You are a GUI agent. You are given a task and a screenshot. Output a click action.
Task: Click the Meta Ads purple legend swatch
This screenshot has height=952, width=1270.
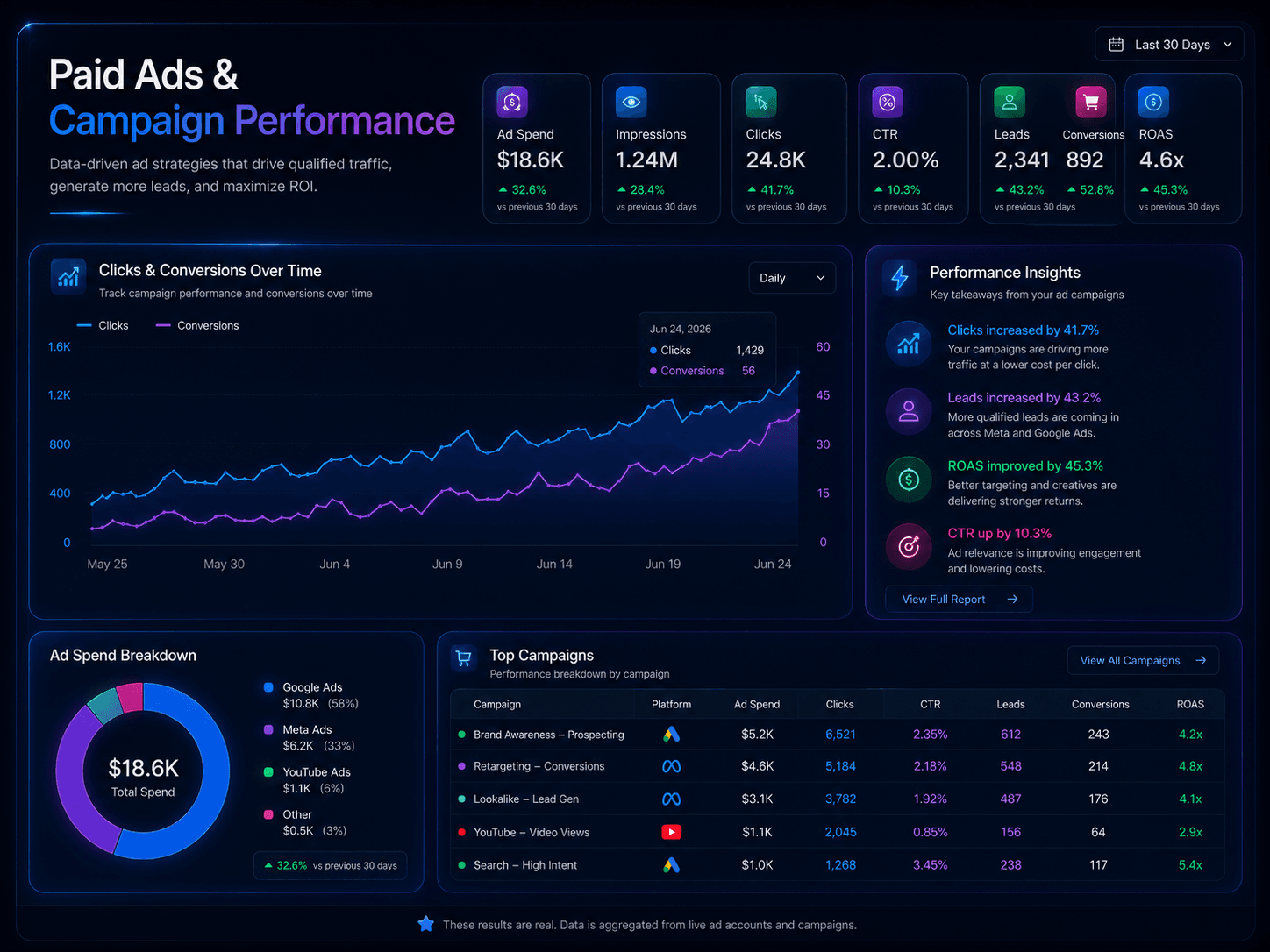pos(268,729)
